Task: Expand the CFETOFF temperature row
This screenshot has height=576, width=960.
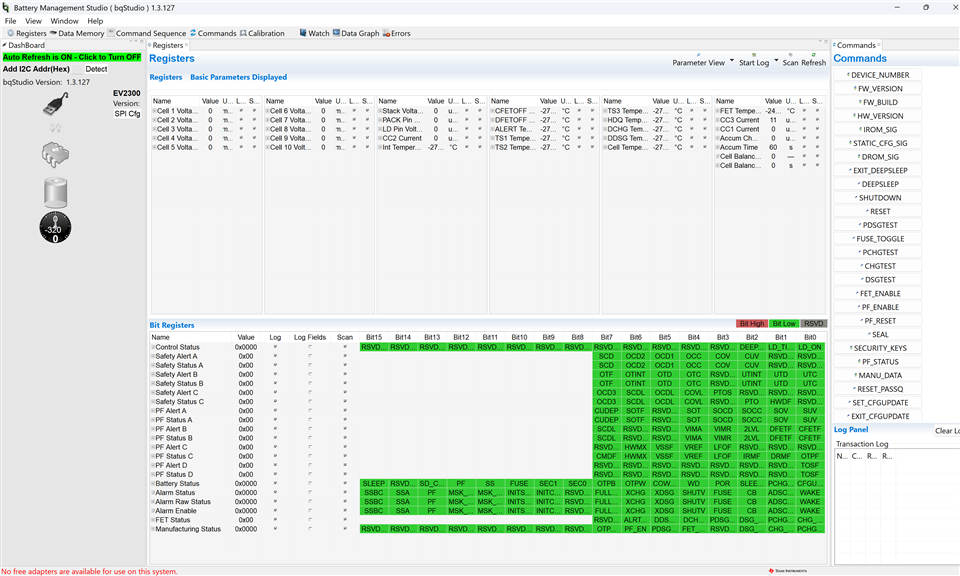Action: (492, 111)
